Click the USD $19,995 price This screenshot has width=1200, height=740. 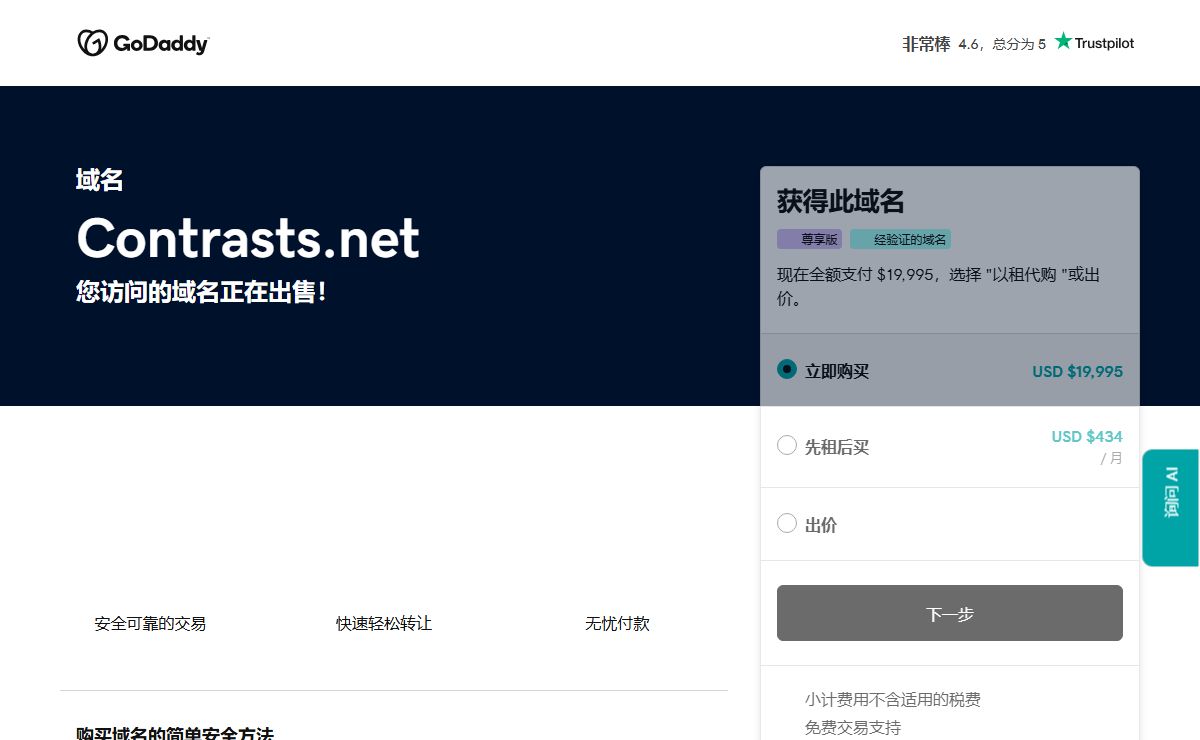(x=1077, y=371)
